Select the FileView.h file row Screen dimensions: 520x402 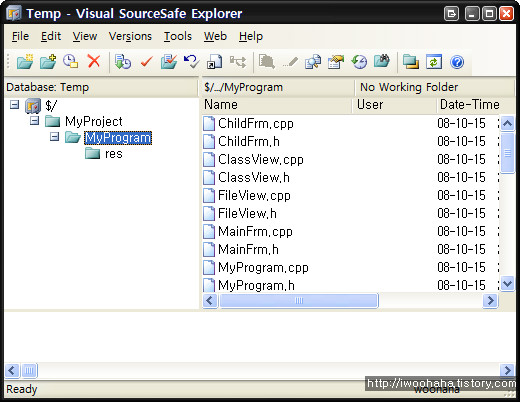(350, 213)
